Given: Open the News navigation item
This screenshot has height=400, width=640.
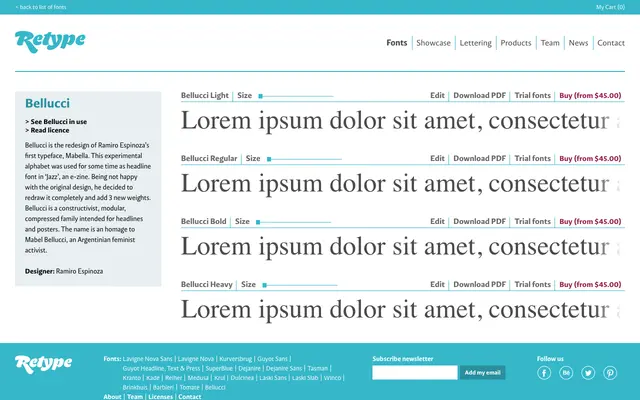Looking at the screenshot, I should pyautogui.click(x=578, y=43).
